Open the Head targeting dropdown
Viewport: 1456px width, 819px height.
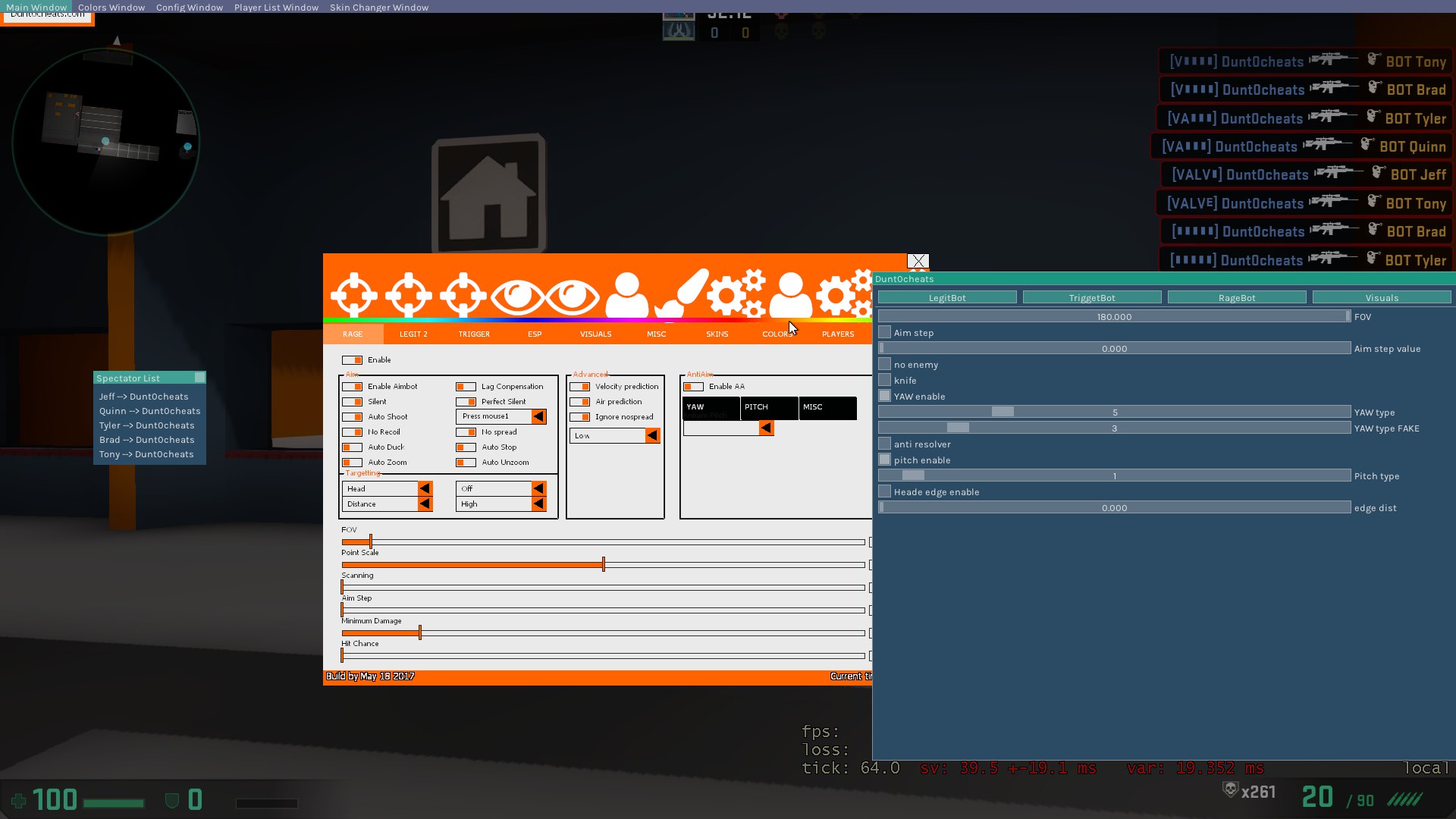point(387,489)
